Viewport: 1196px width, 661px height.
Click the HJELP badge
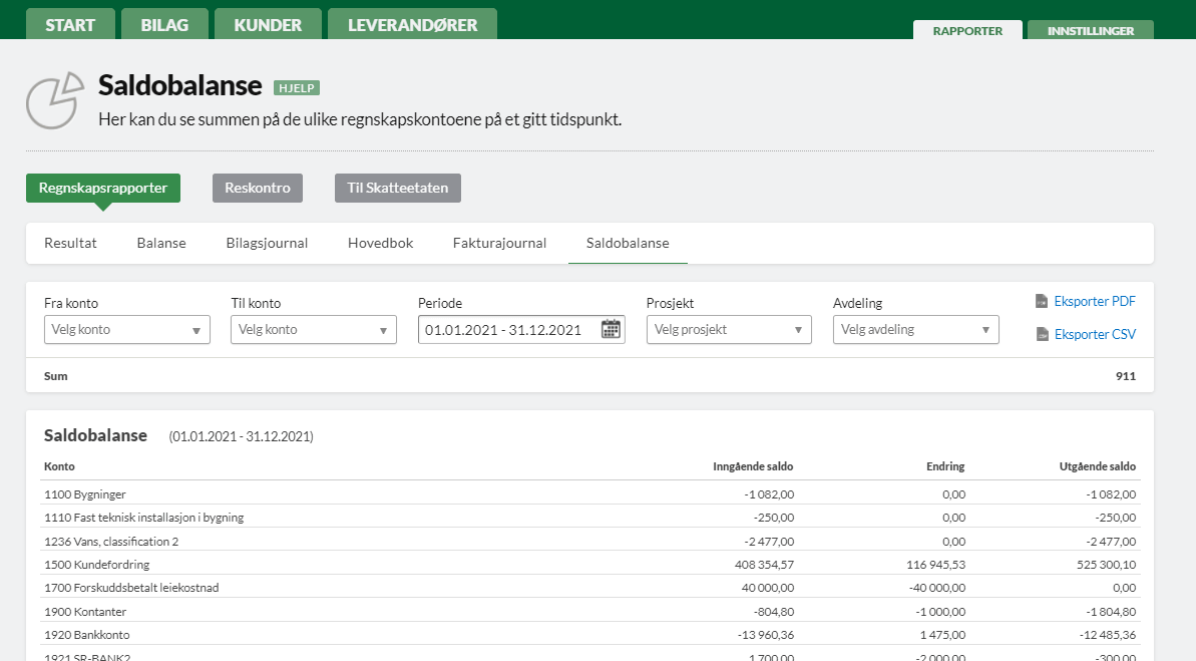tap(297, 88)
